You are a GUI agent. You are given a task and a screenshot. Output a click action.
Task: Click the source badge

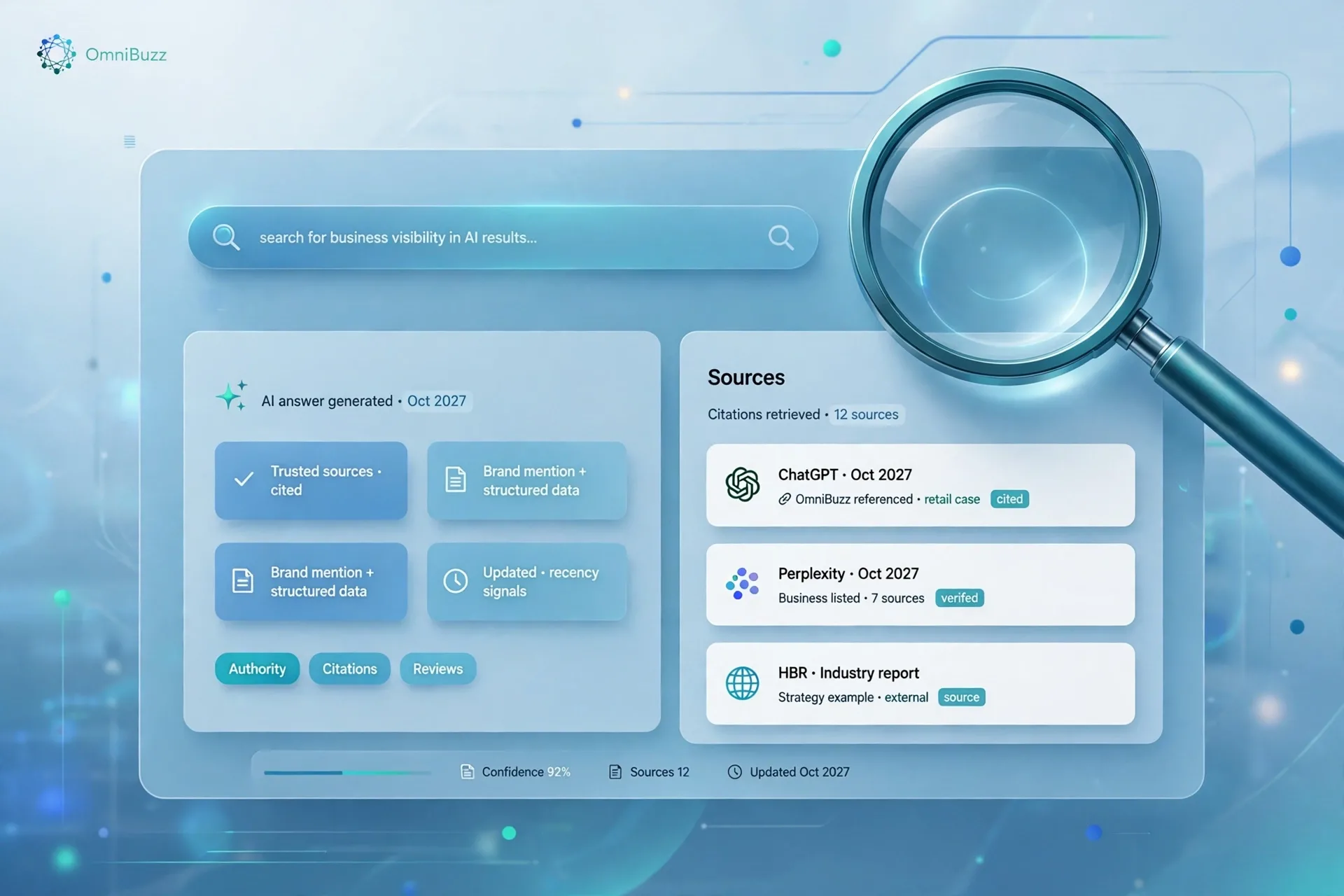click(962, 697)
